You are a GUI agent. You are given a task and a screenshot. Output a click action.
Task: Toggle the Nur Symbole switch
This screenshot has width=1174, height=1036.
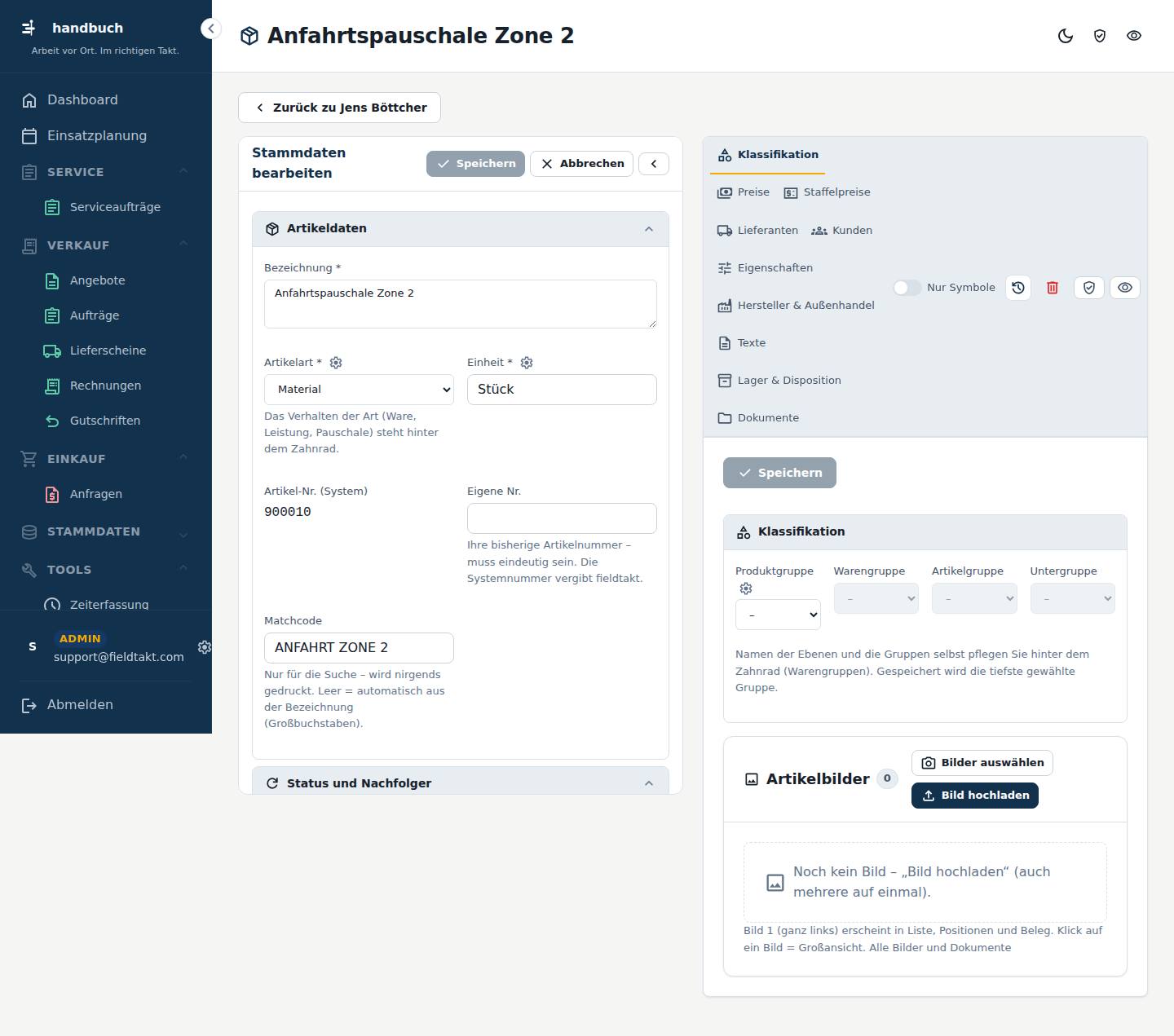[x=907, y=288]
